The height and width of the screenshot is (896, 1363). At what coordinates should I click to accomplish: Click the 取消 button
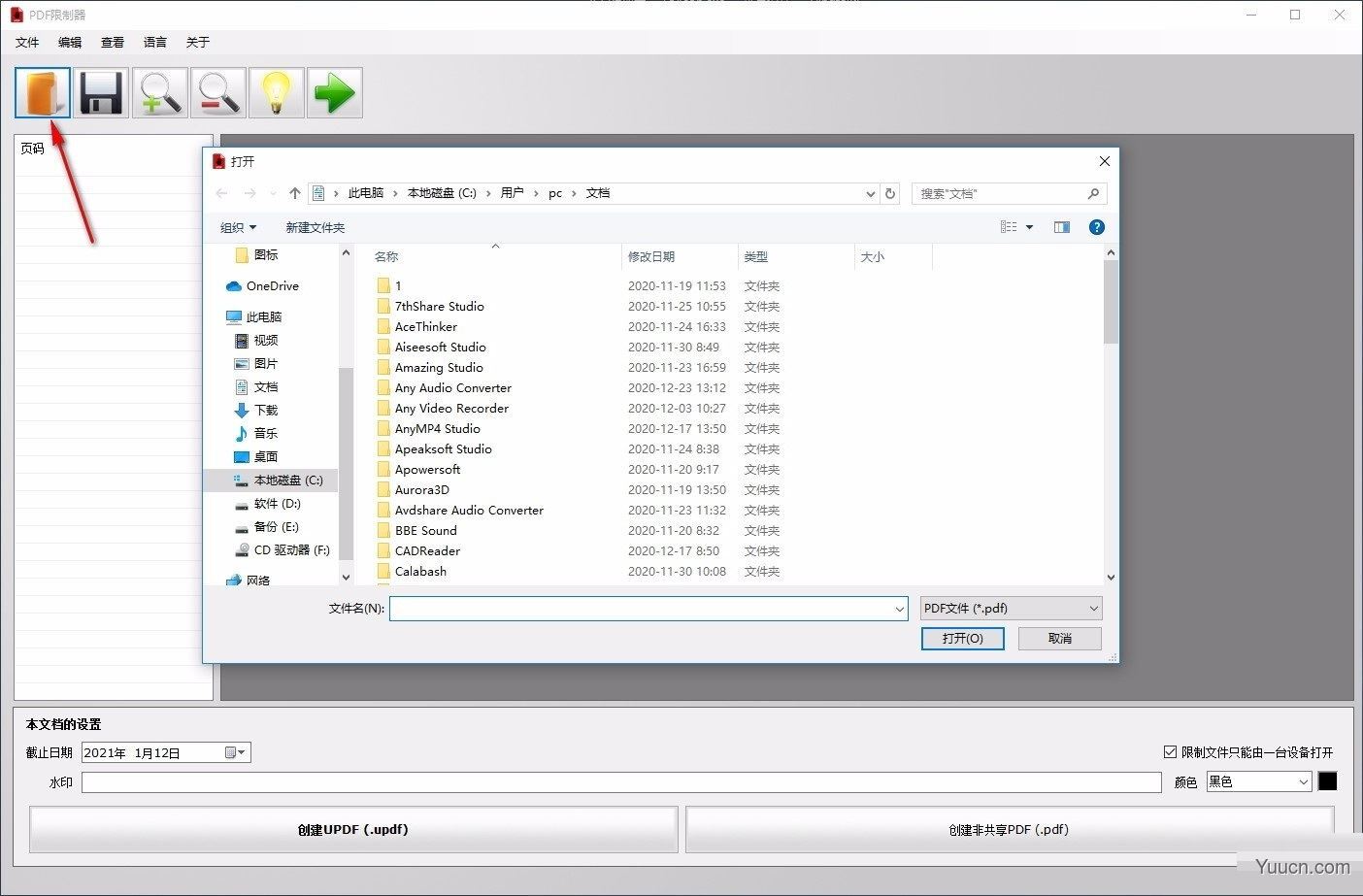[x=1059, y=638]
